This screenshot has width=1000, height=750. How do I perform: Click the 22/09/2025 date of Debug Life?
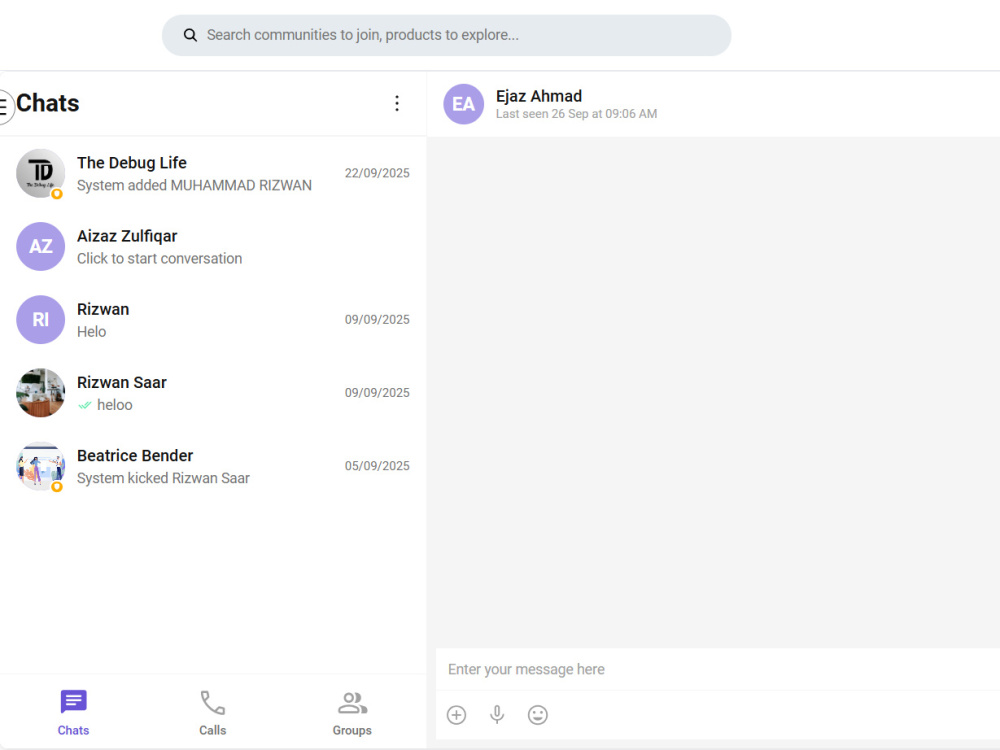[377, 173]
